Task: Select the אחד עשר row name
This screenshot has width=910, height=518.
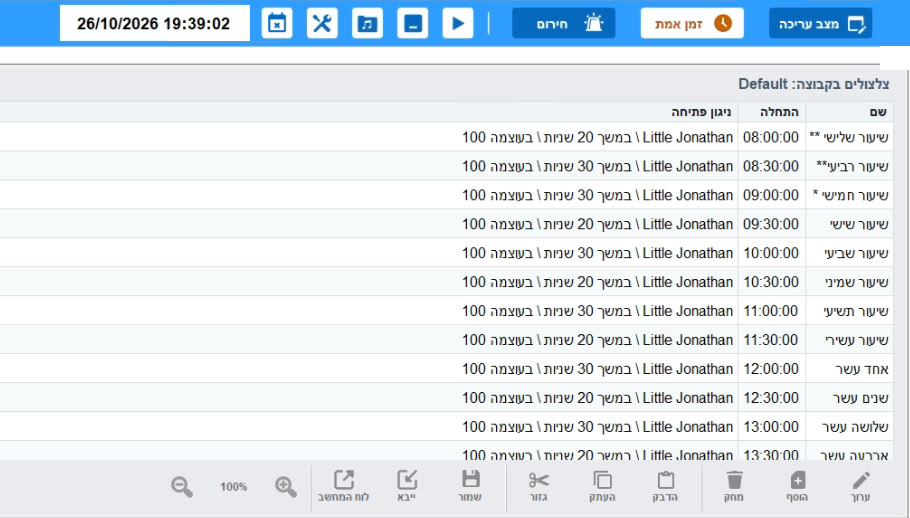Action: (x=862, y=370)
